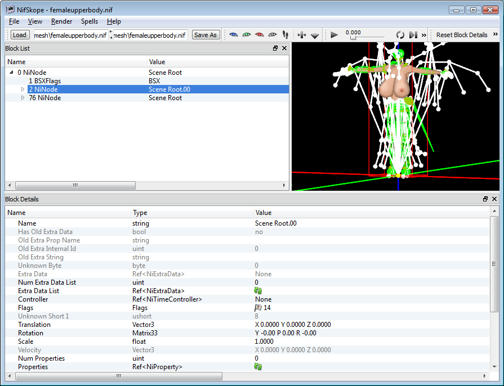This screenshot has height=386, width=504.
Task: Click the Load button
Action: pyautogui.click(x=19, y=35)
